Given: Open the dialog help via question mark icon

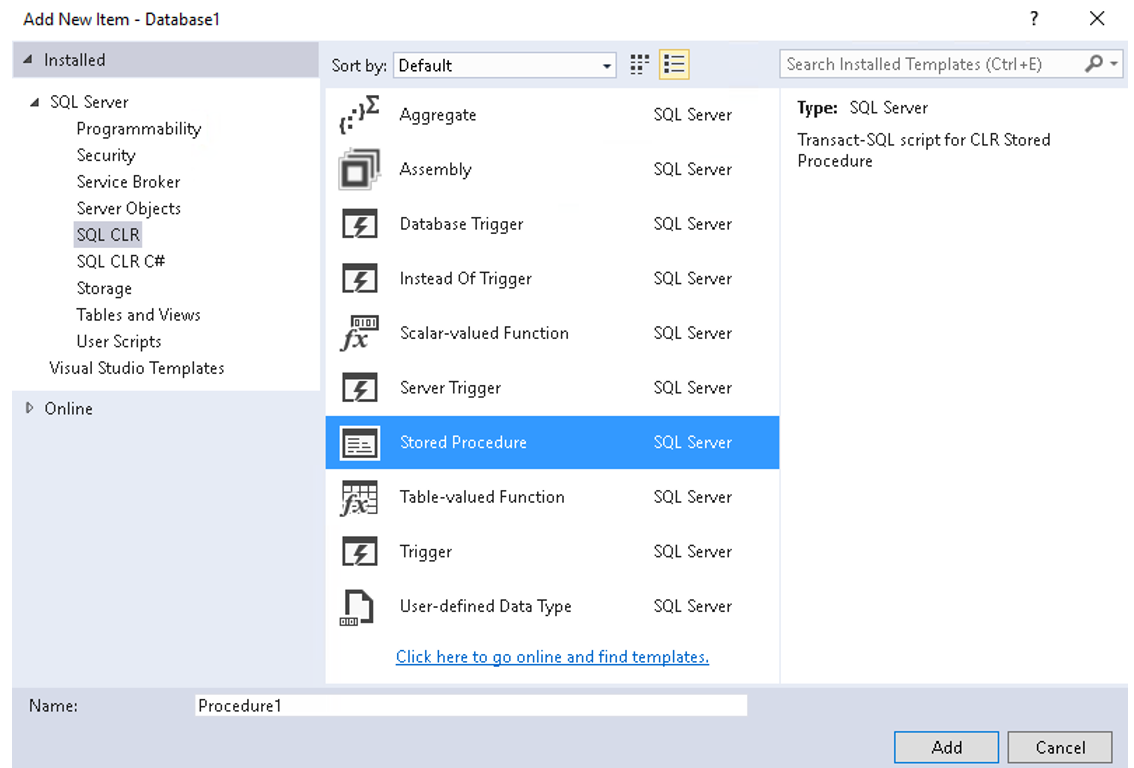Looking at the screenshot, I should pyautogui.click(x=1033, y=18).
